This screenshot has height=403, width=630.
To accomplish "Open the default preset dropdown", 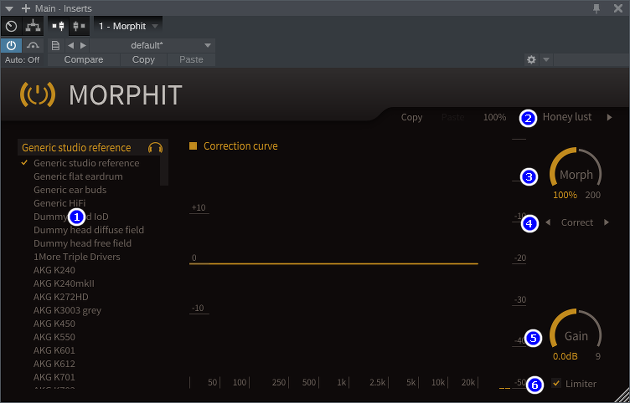I will coord(153,45).
